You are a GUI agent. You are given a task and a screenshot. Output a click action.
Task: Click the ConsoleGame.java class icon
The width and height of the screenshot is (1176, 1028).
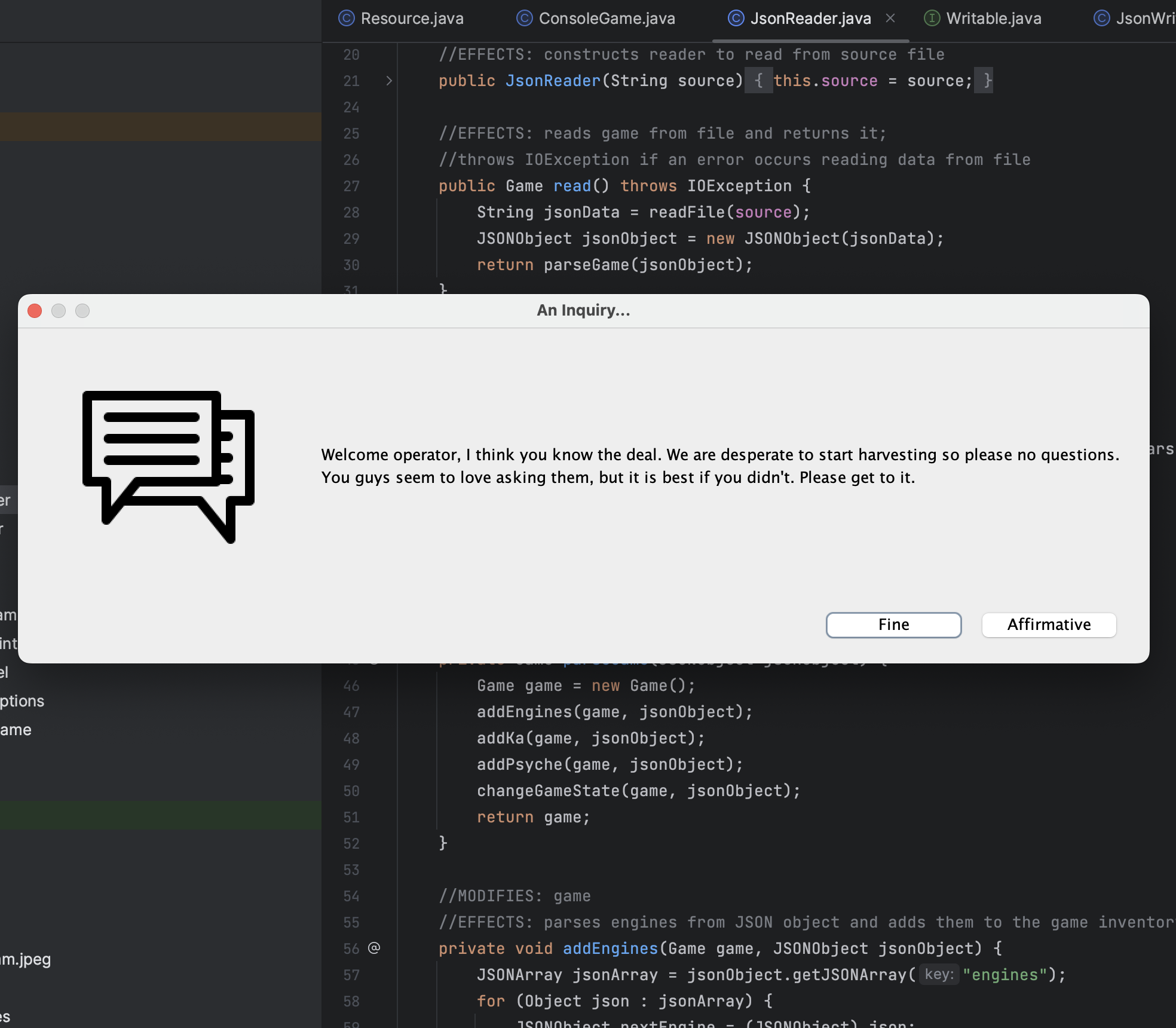click(x=524, y=19)
